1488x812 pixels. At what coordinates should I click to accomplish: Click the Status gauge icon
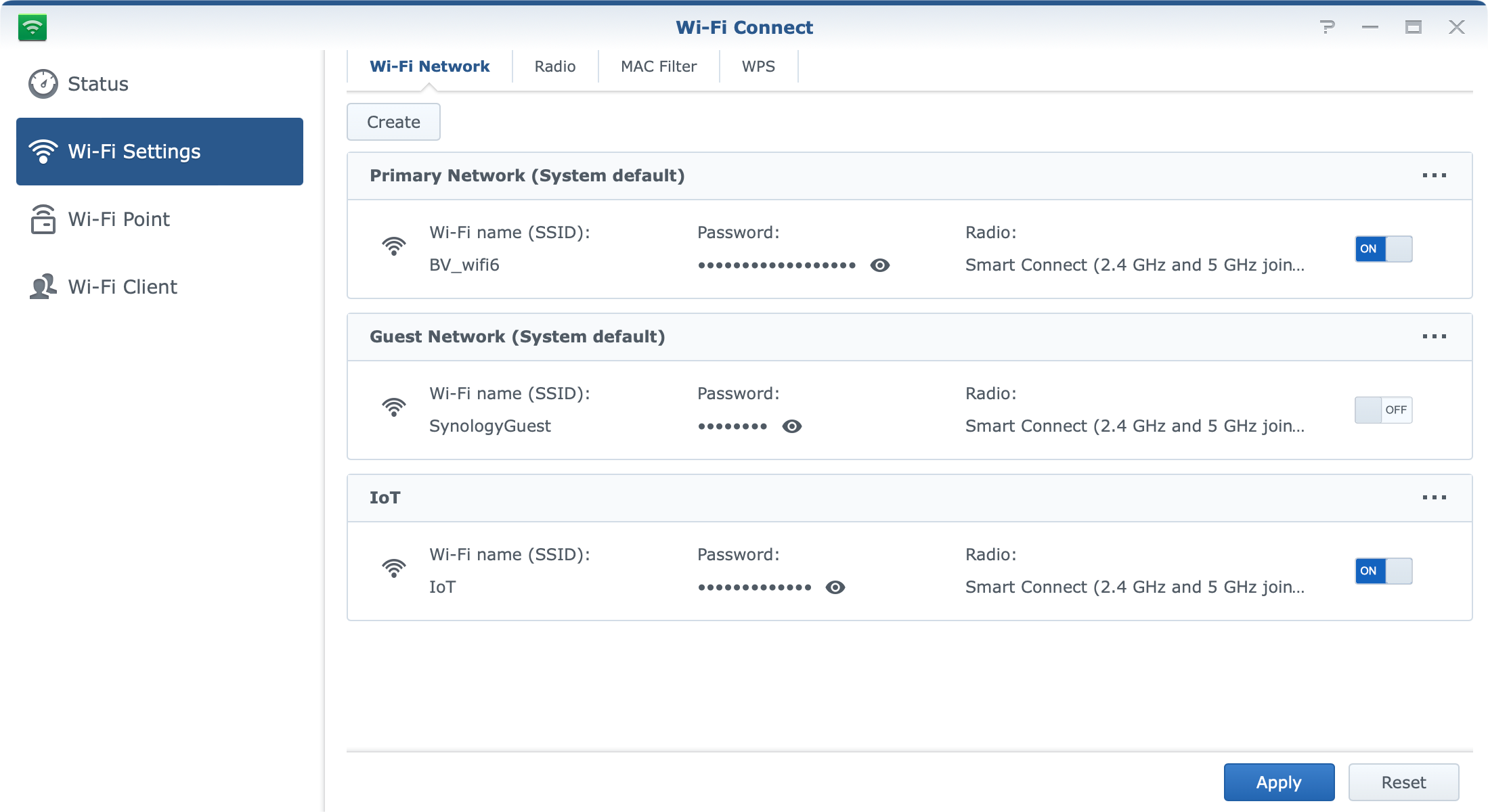tap(43, 84)
